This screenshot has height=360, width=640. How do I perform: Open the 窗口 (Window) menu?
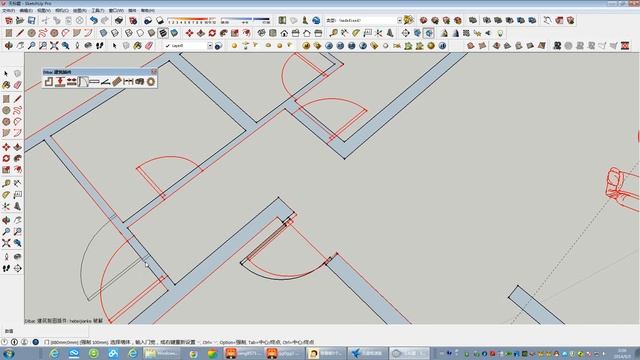point(116,11)
